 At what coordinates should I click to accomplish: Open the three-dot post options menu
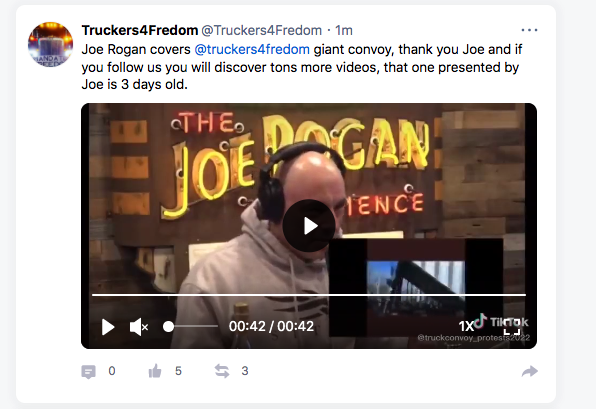click(x=529, y=30)
